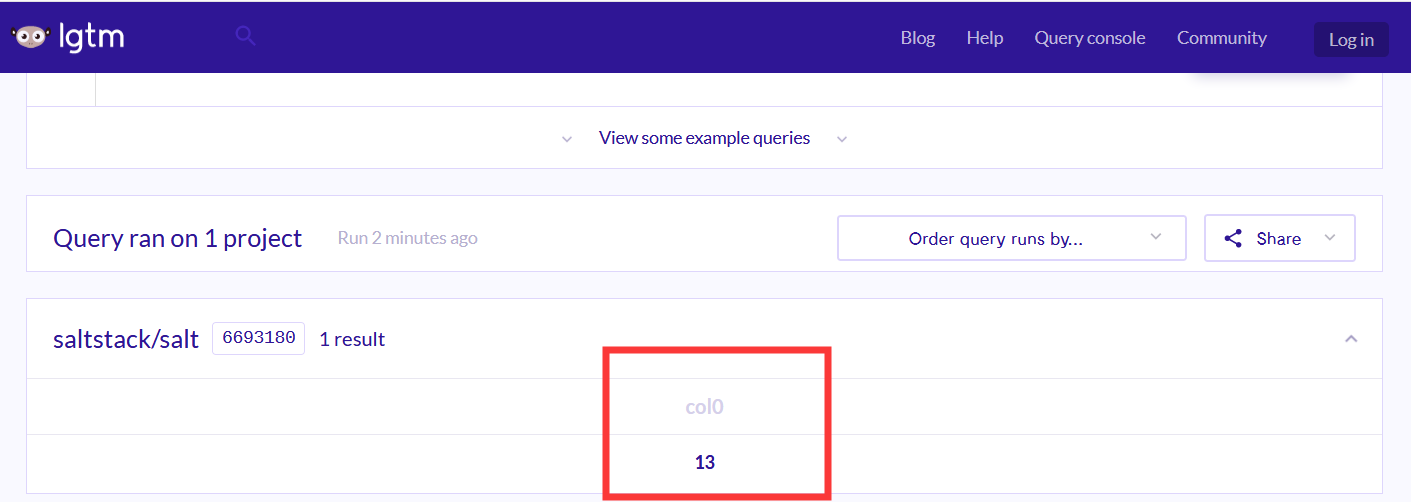Visit the Community page
The image size is (1411, 502).
[1222, 38]
